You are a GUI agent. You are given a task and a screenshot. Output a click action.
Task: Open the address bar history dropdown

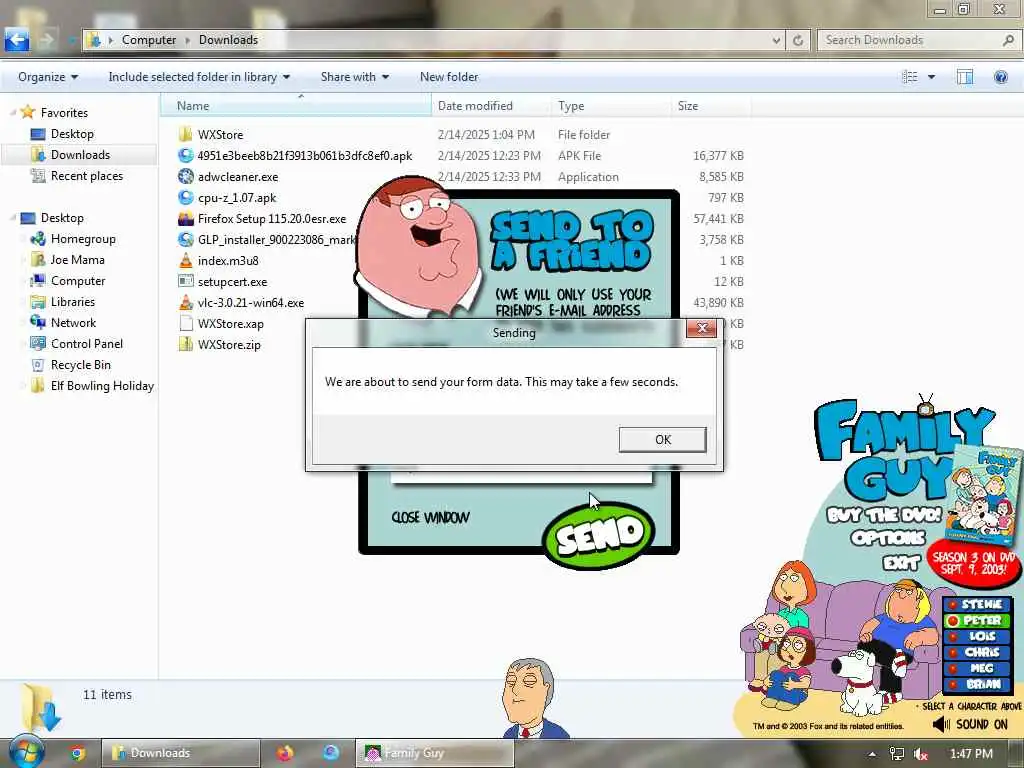(776, 40)
